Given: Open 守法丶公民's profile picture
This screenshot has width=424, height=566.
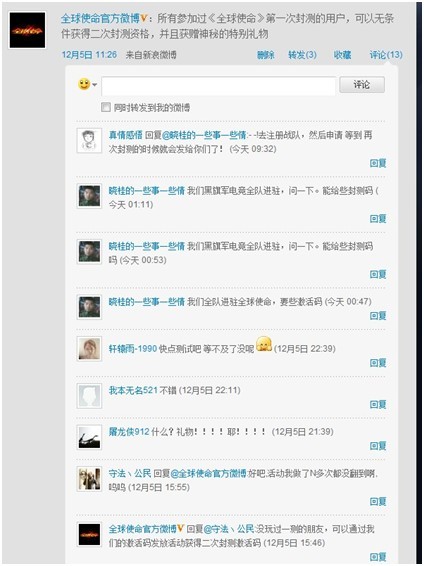Looking at the screenshot, I should (x=89, y=479).
